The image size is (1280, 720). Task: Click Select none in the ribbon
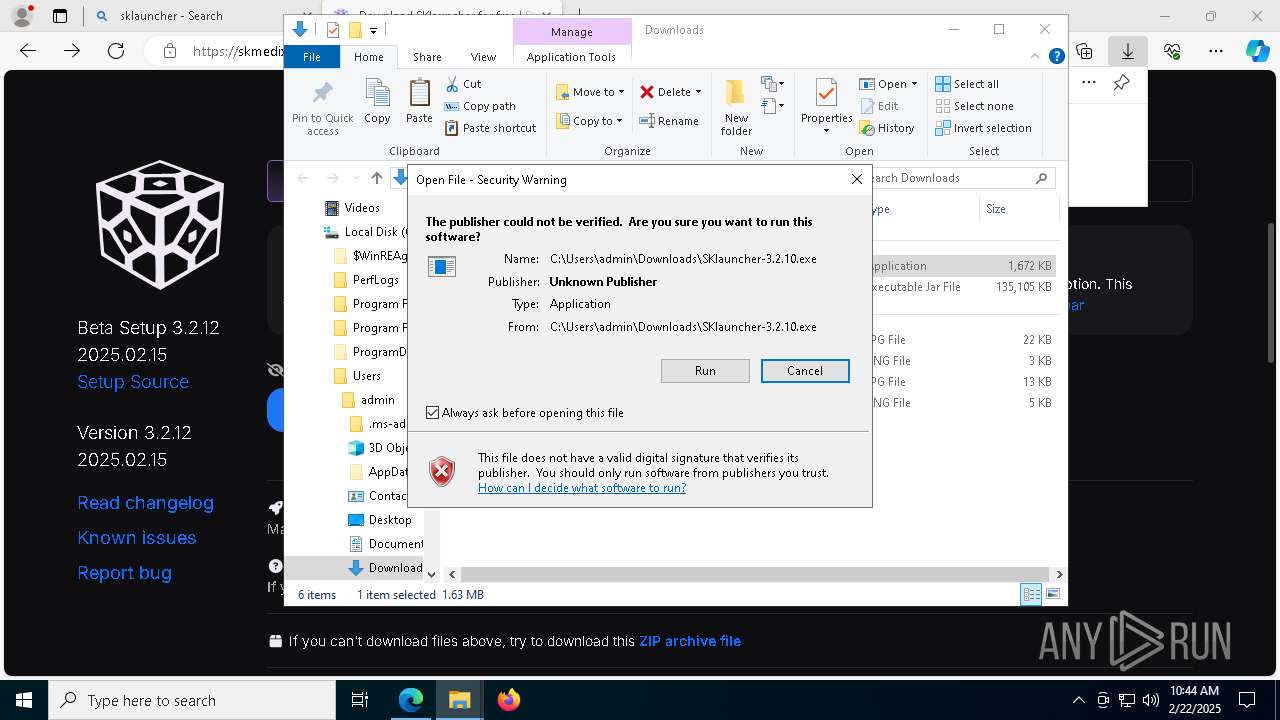(974, 106)
